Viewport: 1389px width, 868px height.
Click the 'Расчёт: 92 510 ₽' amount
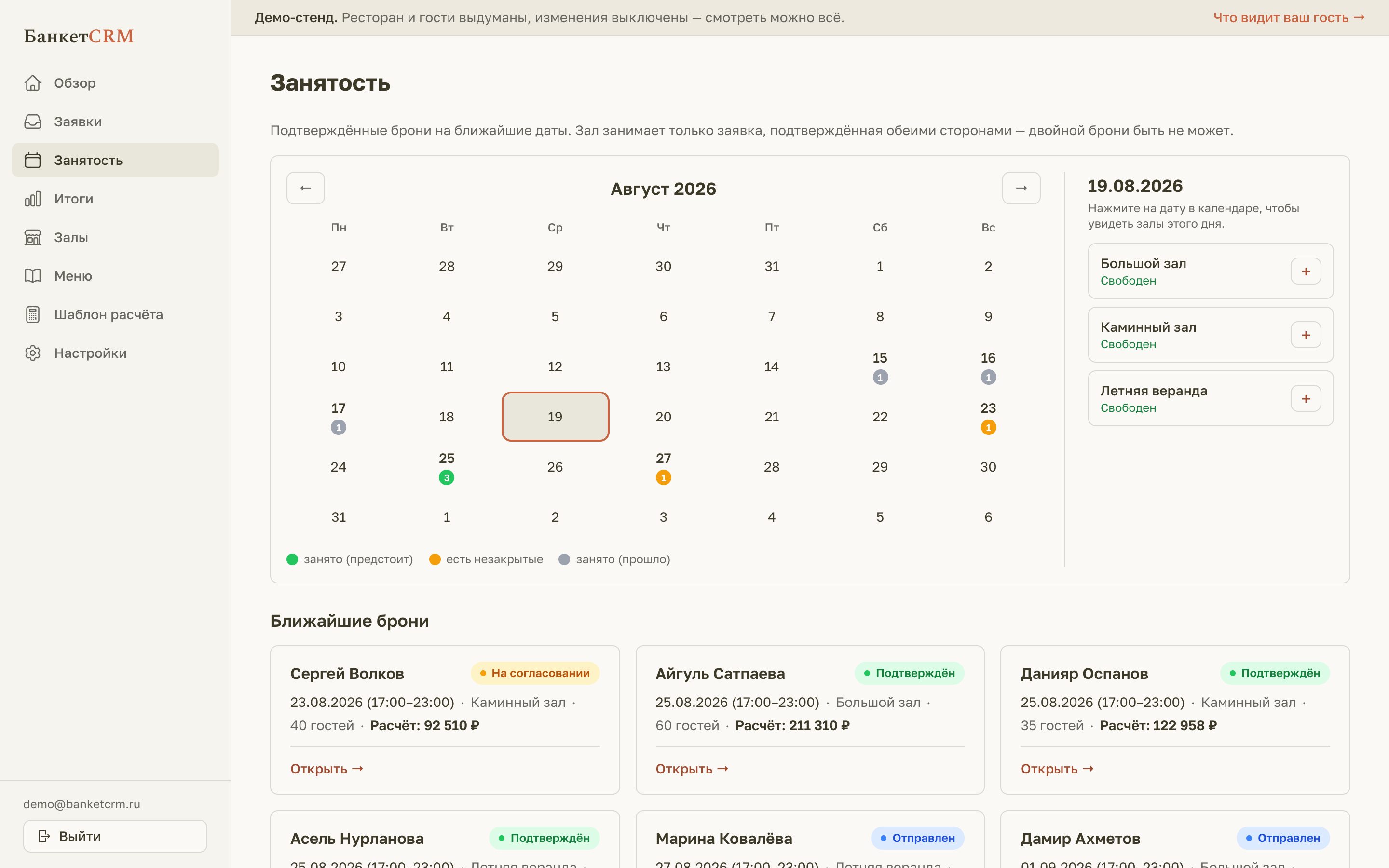pyautogui.click(x=425, y=726)
